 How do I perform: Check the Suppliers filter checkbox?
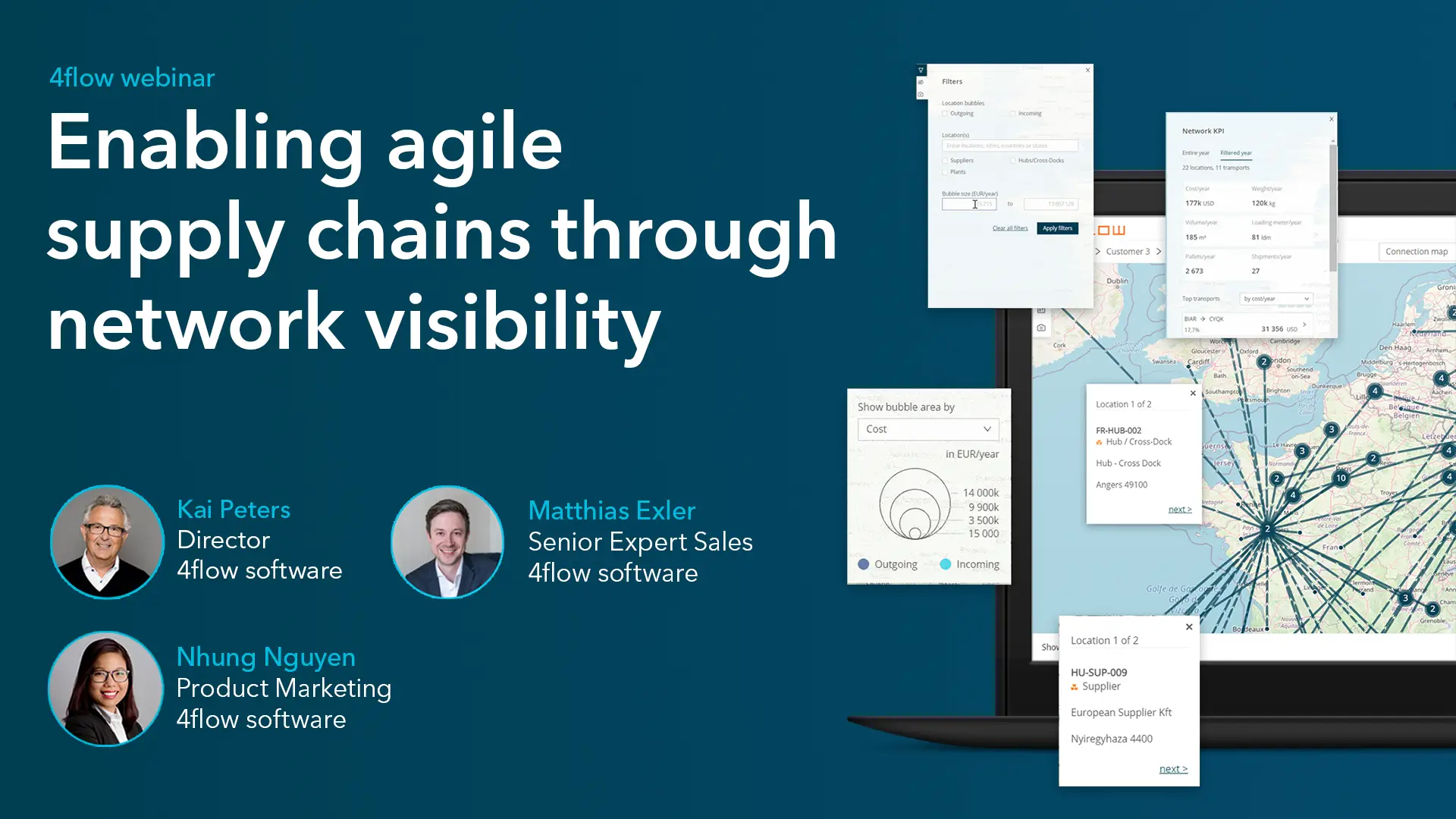pos(946,161)
